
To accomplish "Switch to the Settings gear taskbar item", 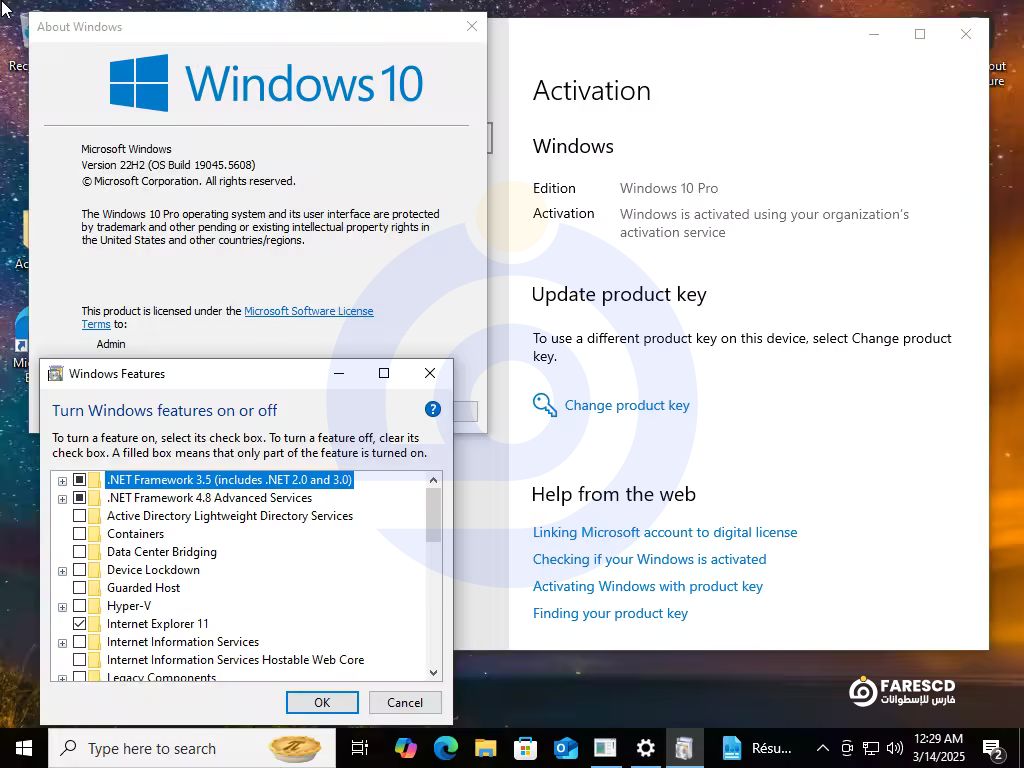I will click(645, 748).
